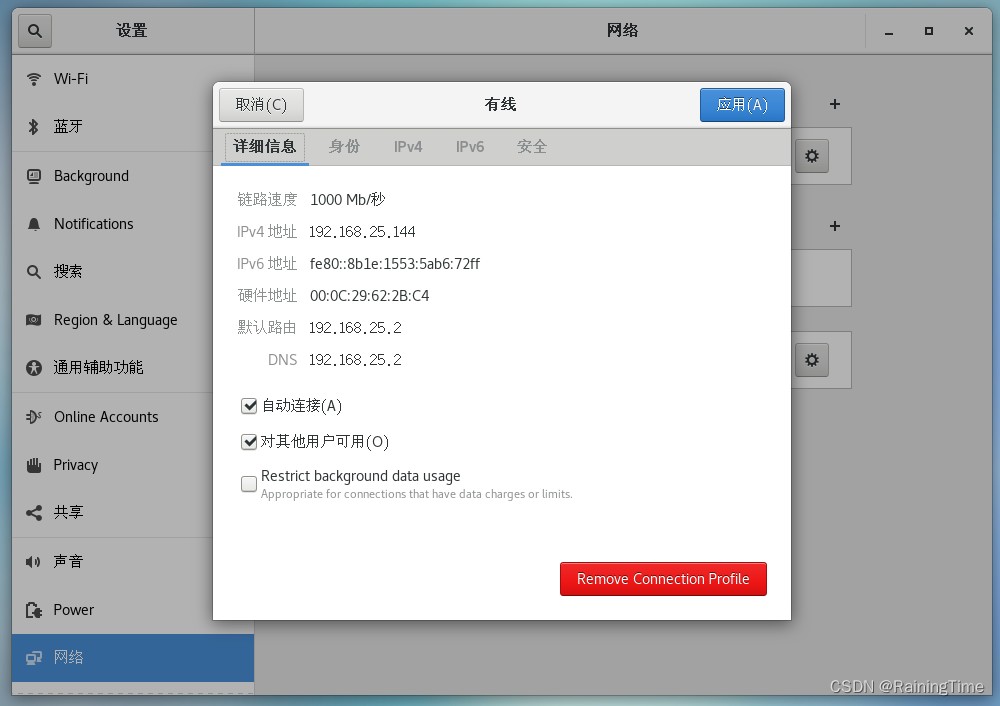1000x706 pixels.
Task: Enable Restrict background data usage
Action: click(x=249, y=484)
